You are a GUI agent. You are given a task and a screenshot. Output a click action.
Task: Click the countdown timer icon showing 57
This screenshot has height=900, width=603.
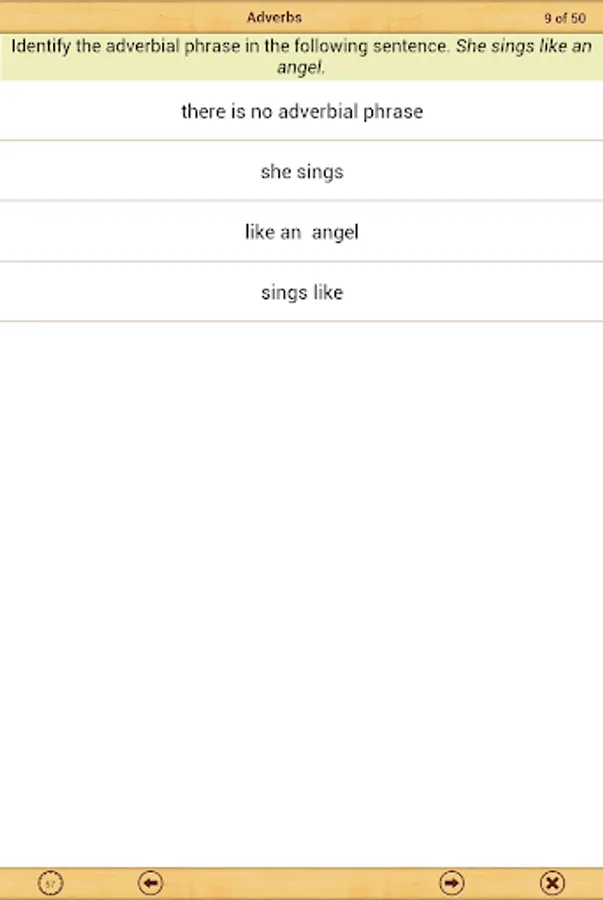[x=51, y=883]
